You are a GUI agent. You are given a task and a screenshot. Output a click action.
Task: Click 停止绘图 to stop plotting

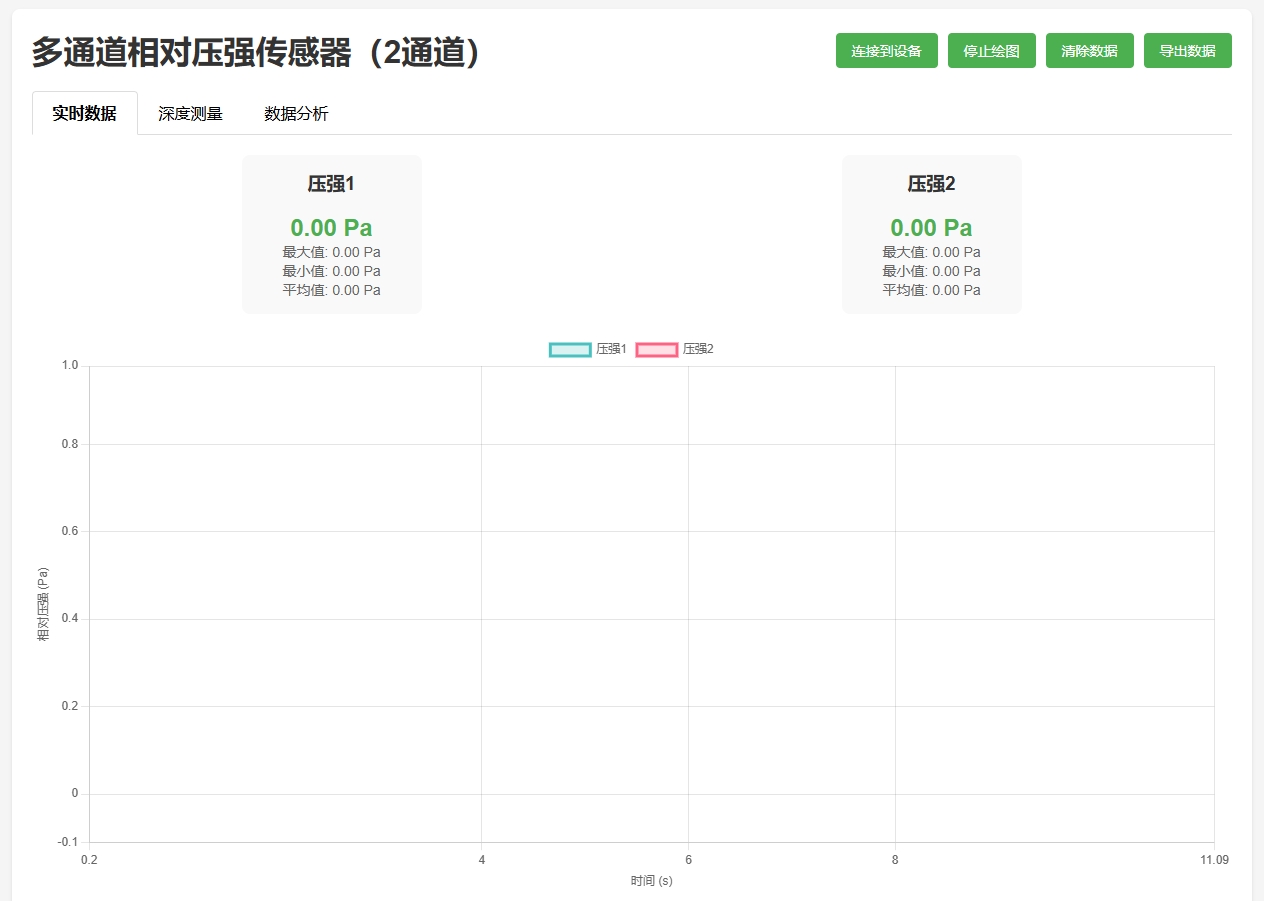[x=991, y=50]
